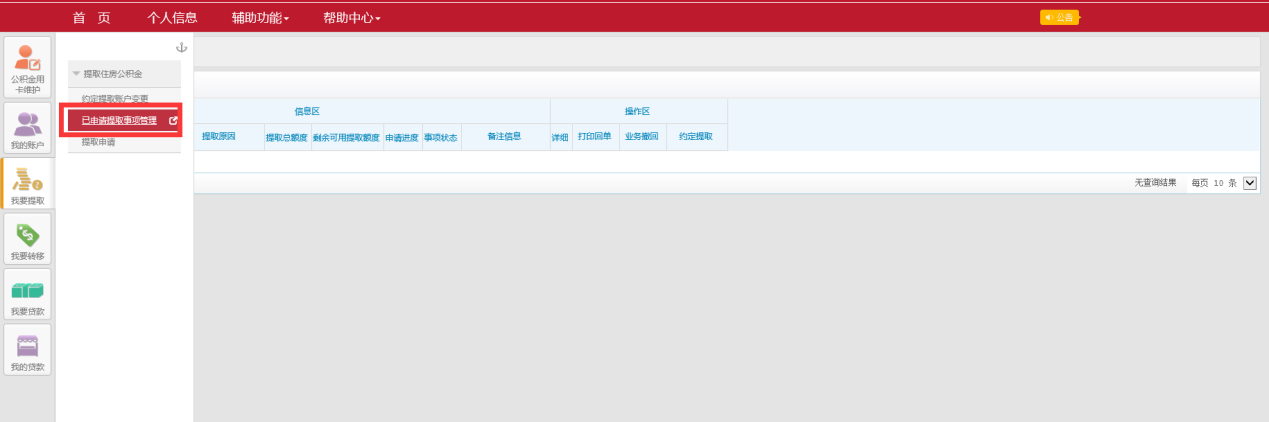The width and height of the screenshot is (1269, 422).
Task: Click external-link icon beside 已申请提取事项管理
Action: pyautogui.click(x=173, y=121)
